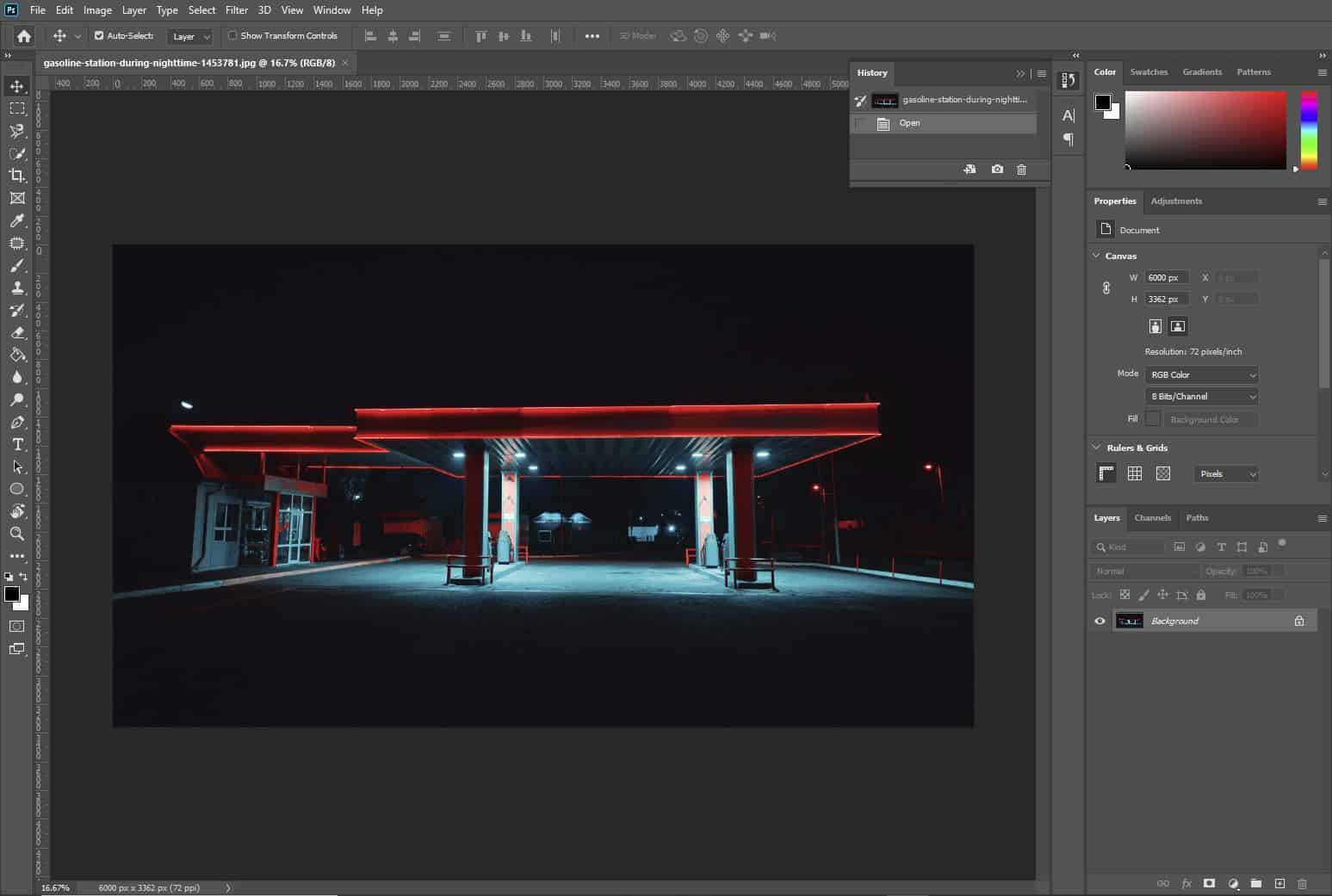This screenshot has width=1332, height=896.
Task: Select the Paint Bucket tool
Action: click(16, 355)
